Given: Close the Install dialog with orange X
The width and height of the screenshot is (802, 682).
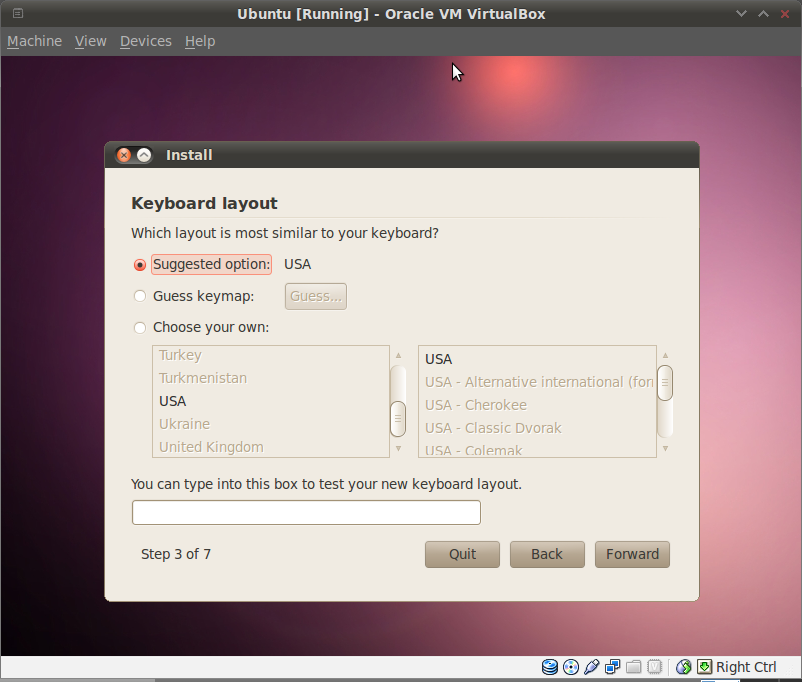Looking at the screenshot, I should click(124, 155).
